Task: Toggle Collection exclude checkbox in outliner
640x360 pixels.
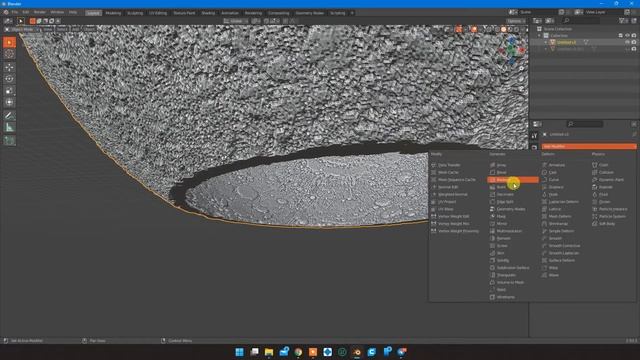Action: (x=621, y=36)
